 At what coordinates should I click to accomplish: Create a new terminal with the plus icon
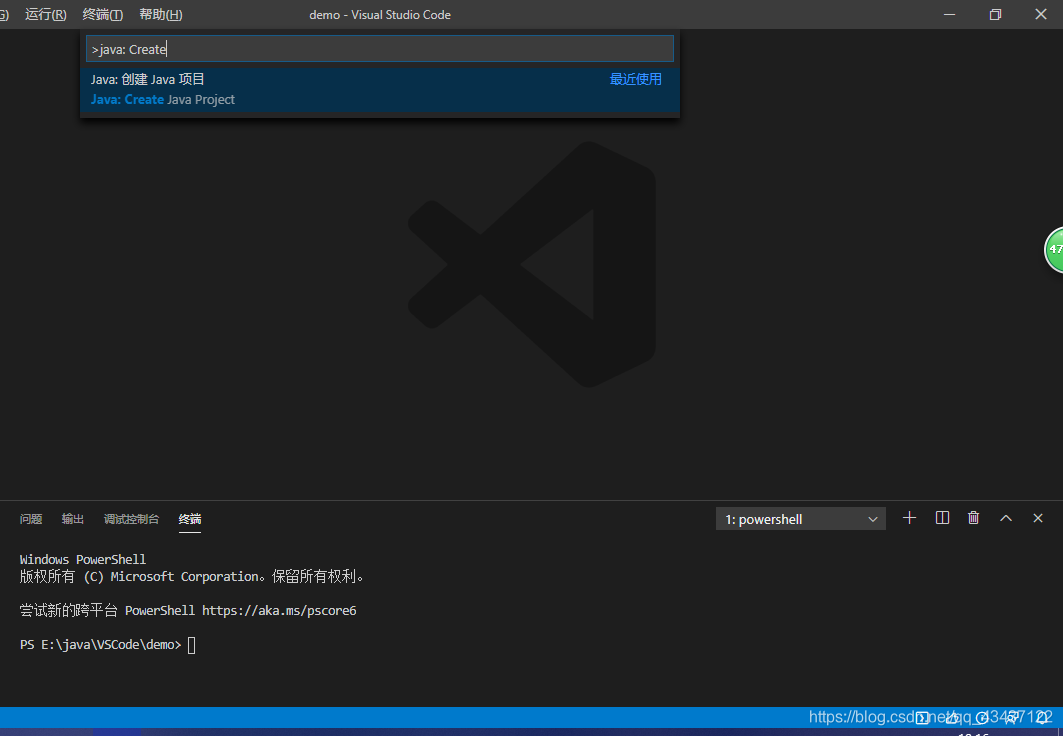pos(909,518)
